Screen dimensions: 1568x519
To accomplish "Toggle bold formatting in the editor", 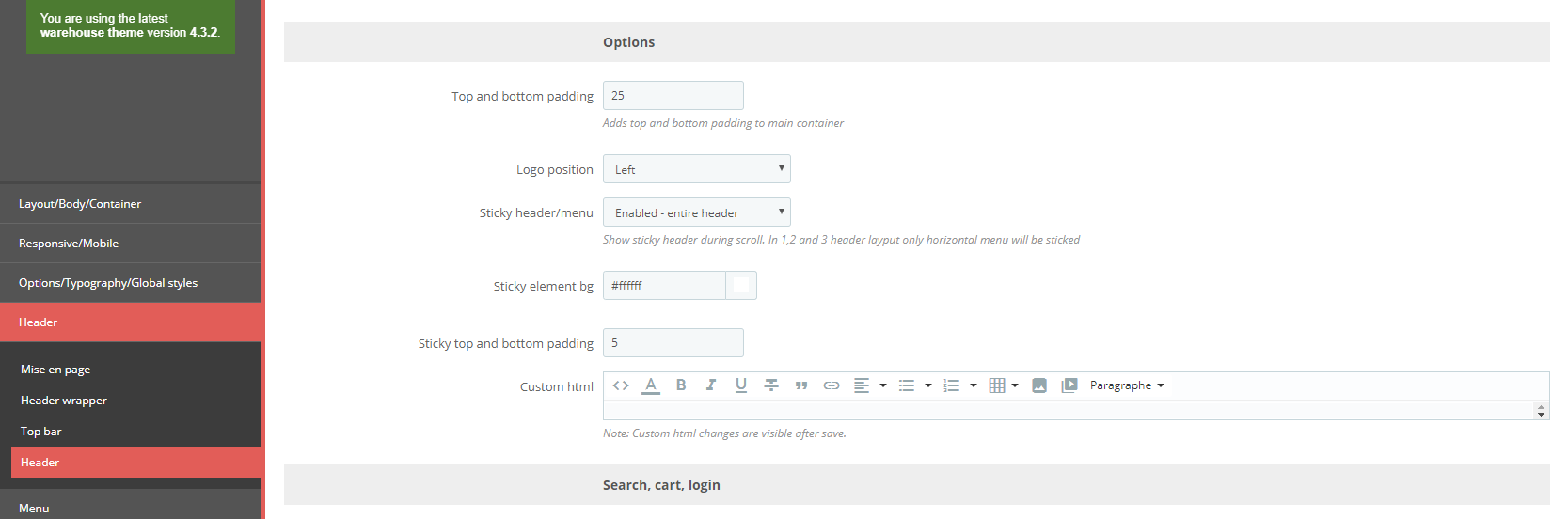I will (x=681, y=385).
